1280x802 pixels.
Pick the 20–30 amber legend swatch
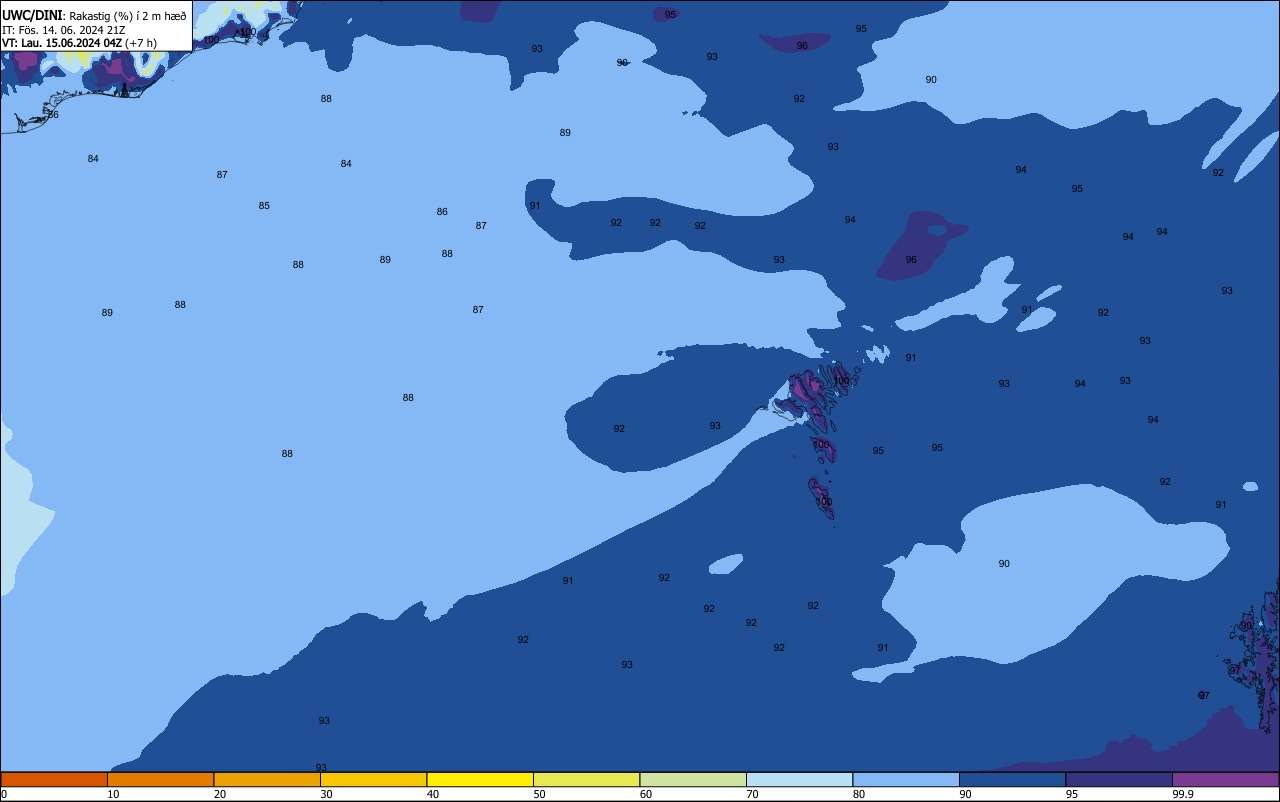coord(267,779)
